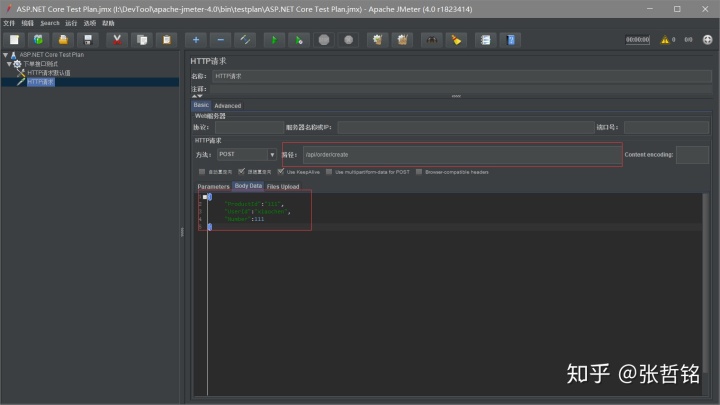Open the 编辑 menu
This screenshot has width=720, height=405.
(28, 23)
